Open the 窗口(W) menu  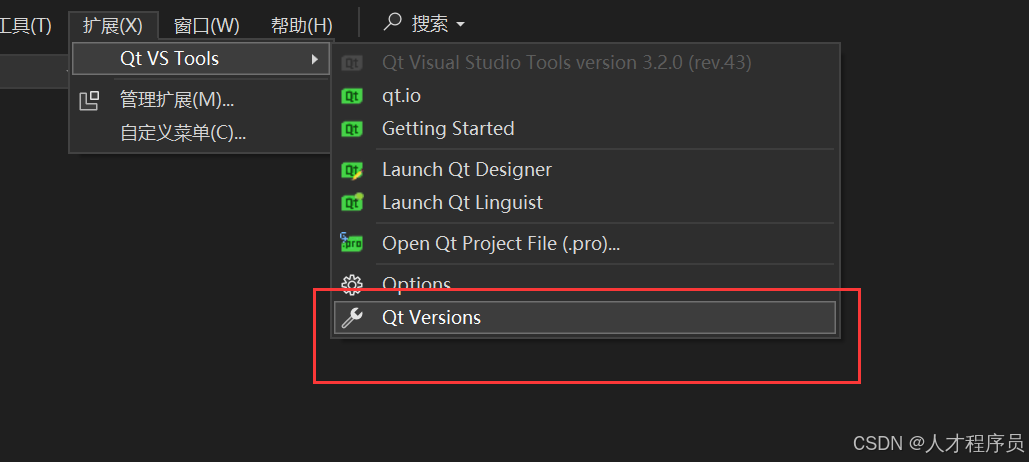[x=206, y=24]
